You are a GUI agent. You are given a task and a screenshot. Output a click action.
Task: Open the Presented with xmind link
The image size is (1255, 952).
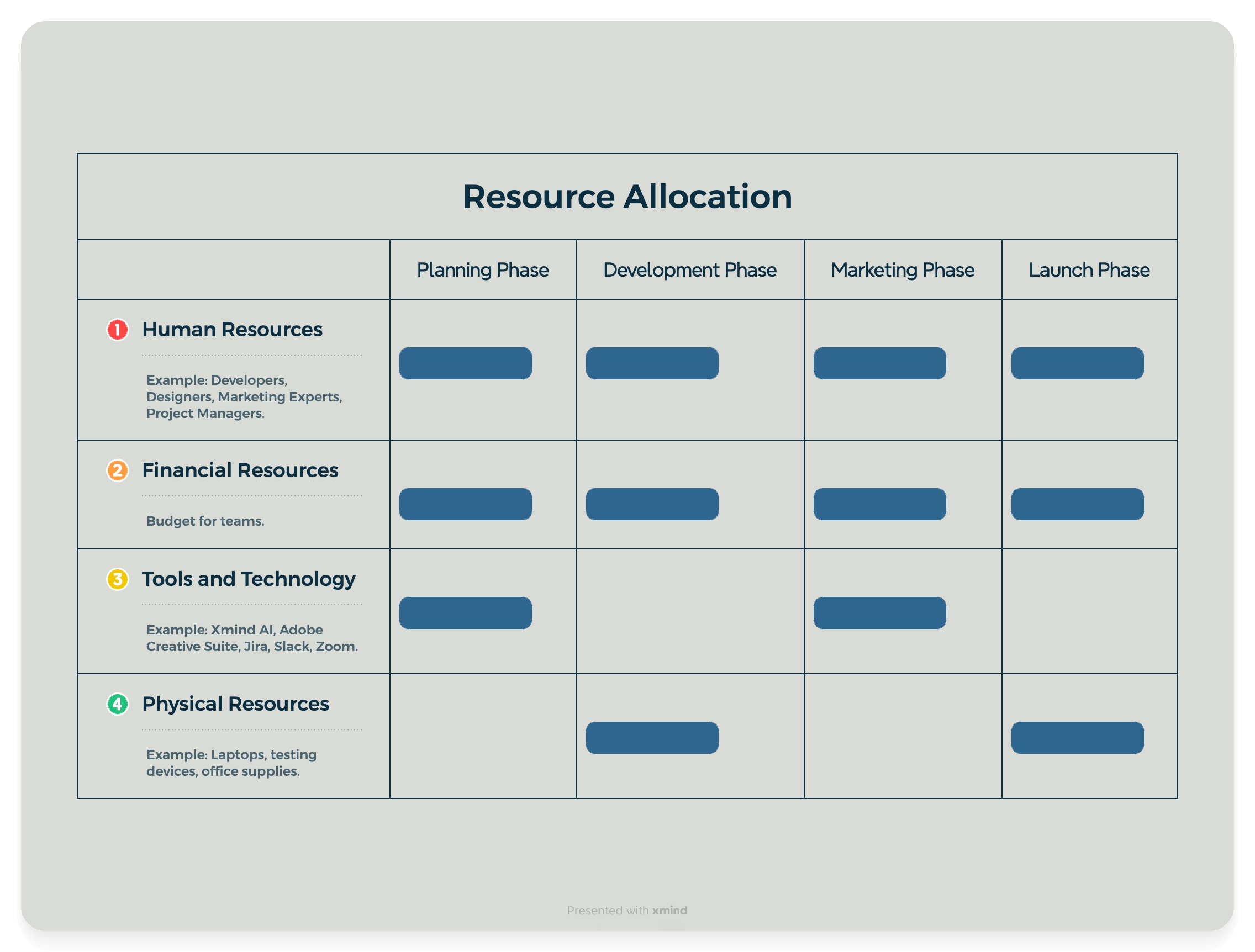pyautogui.click(x=627, y=910)
